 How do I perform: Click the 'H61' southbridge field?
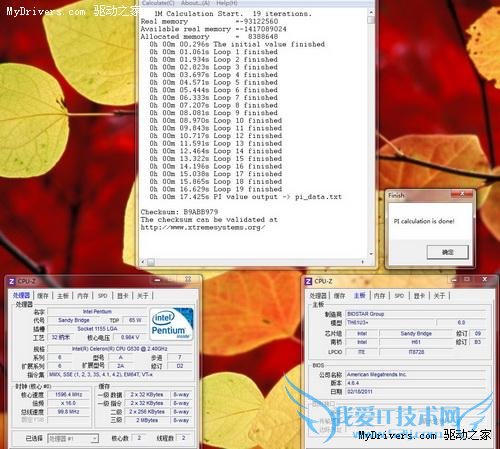416,342
